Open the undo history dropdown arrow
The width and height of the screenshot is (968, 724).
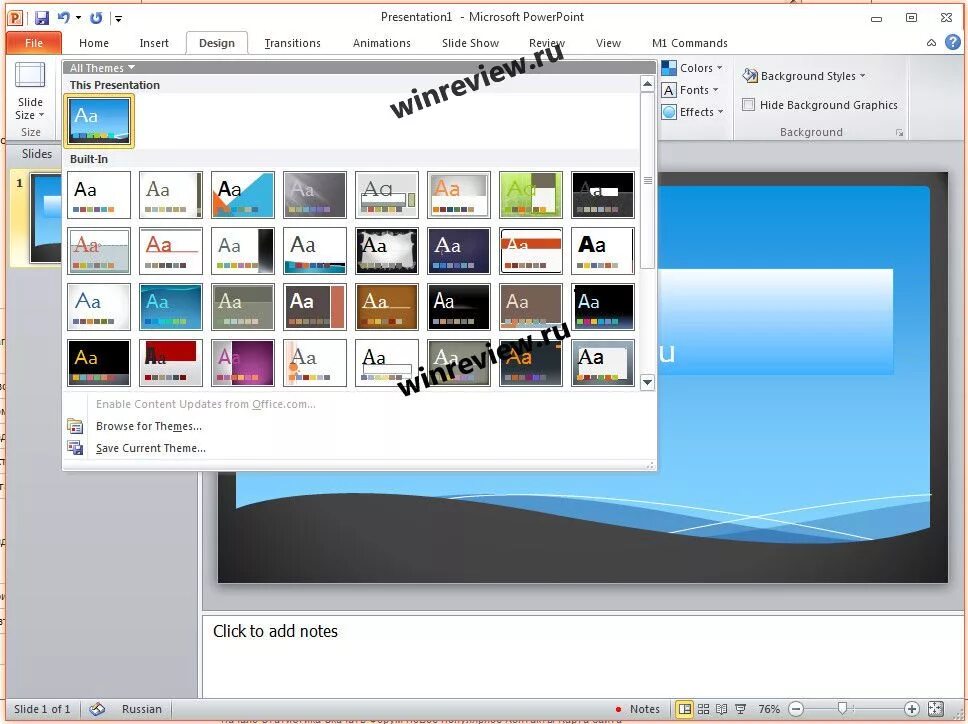click(x=78, y=18)
